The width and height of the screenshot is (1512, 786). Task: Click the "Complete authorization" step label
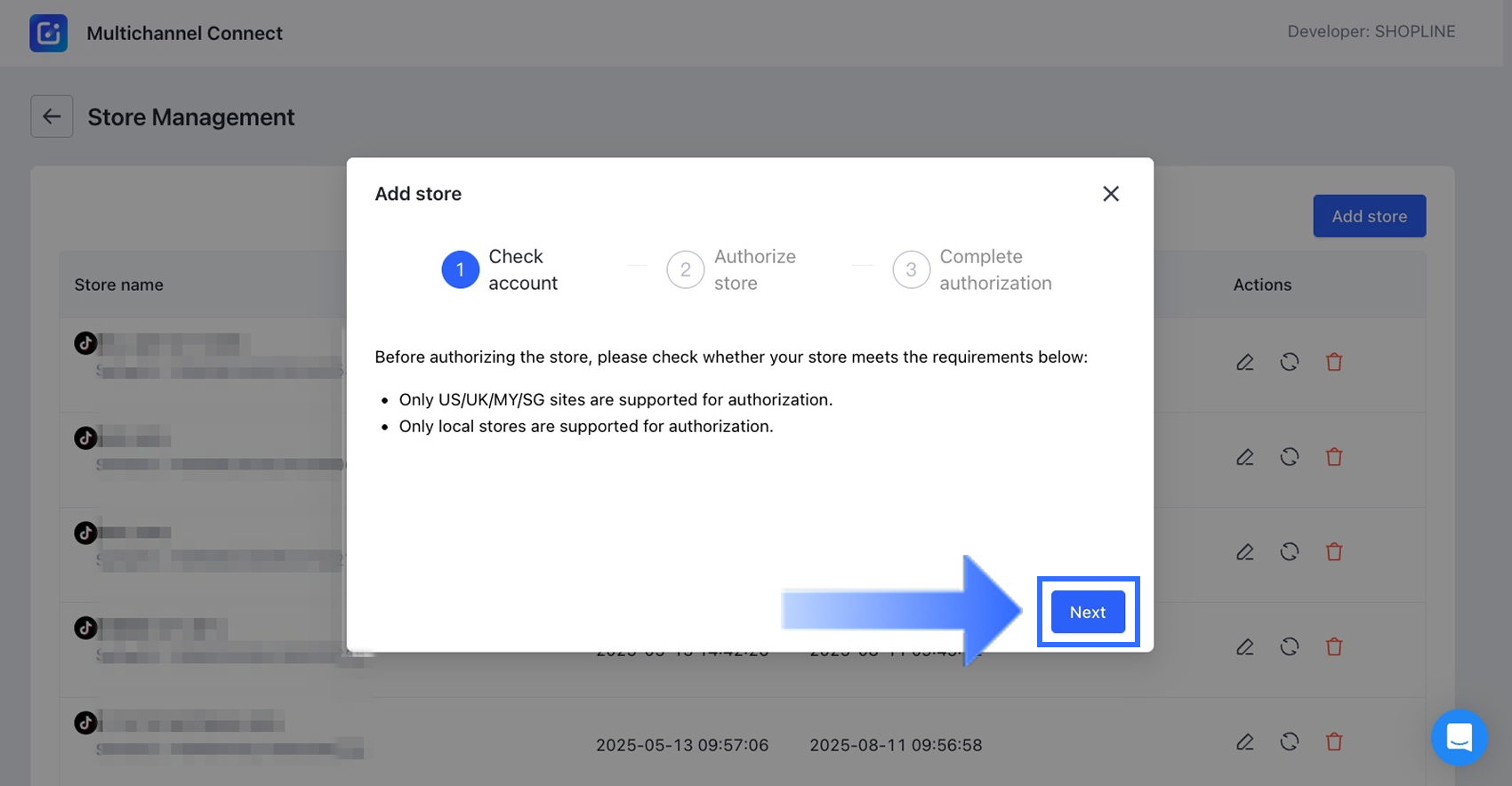995,269
